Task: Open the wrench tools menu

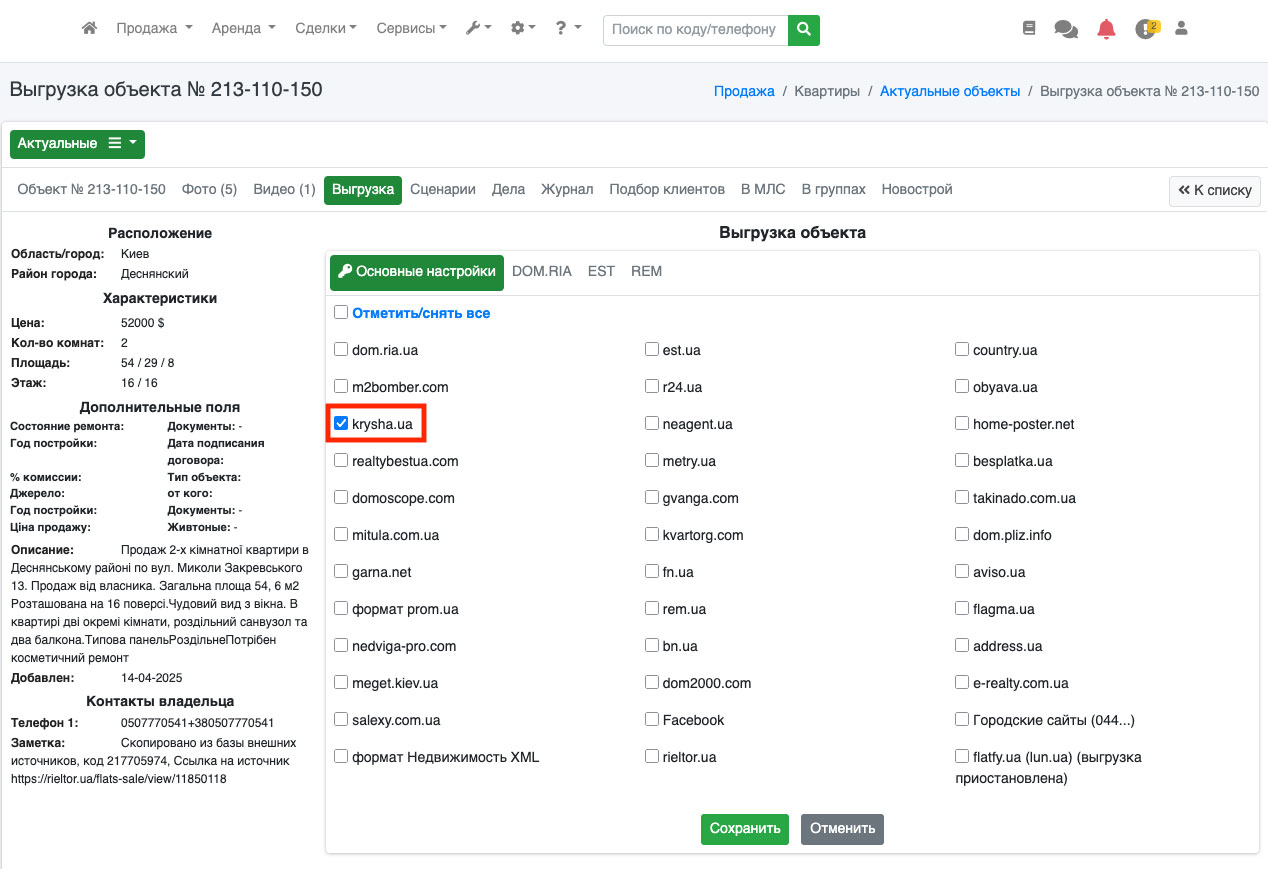Action: (x=478, y=29)
